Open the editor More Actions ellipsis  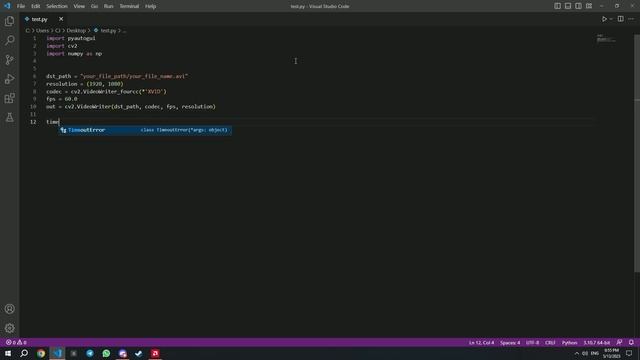[x=631, y=19]
